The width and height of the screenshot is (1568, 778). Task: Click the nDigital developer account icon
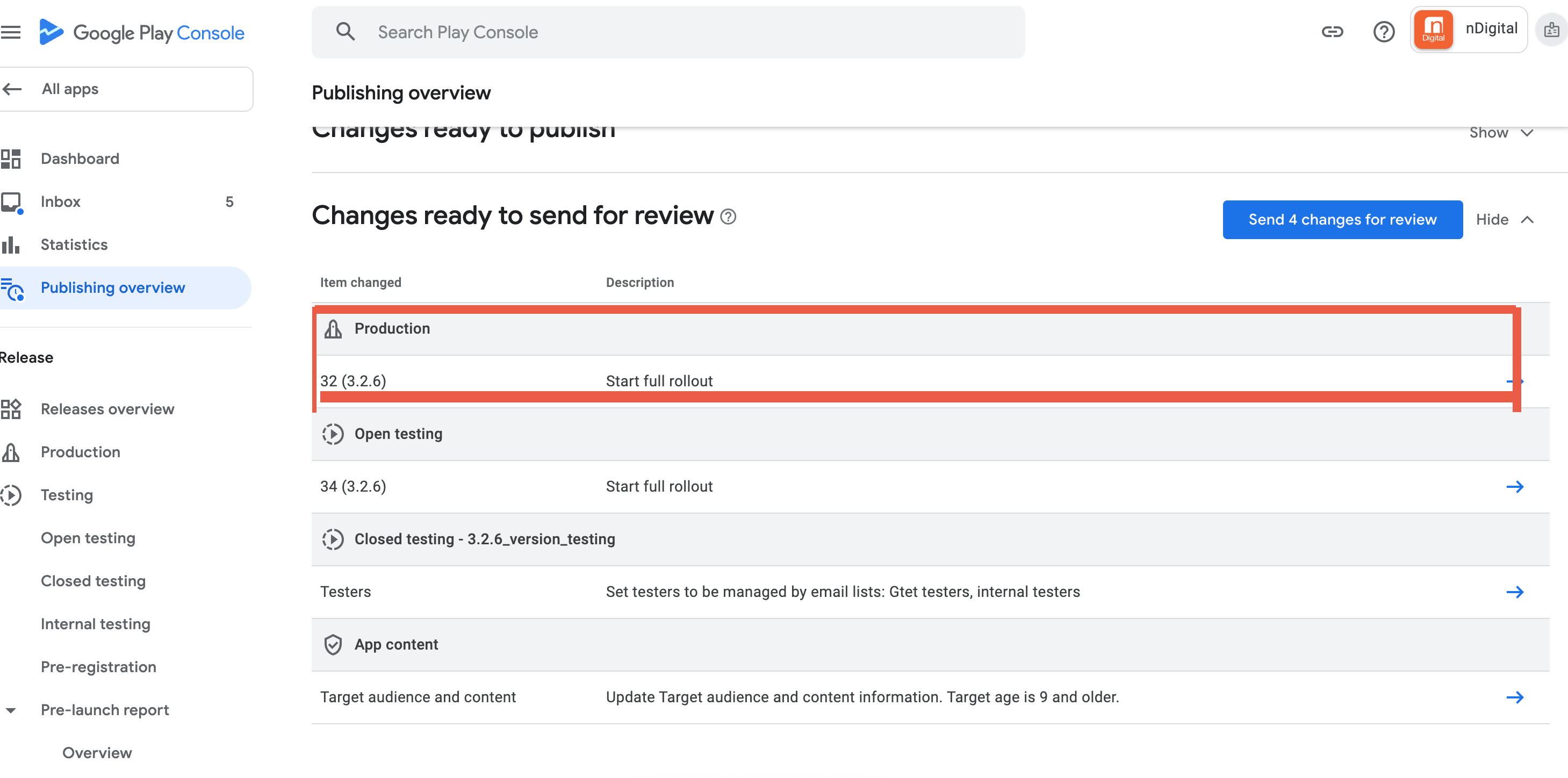pyautogui.click(x=1433, y=30)
